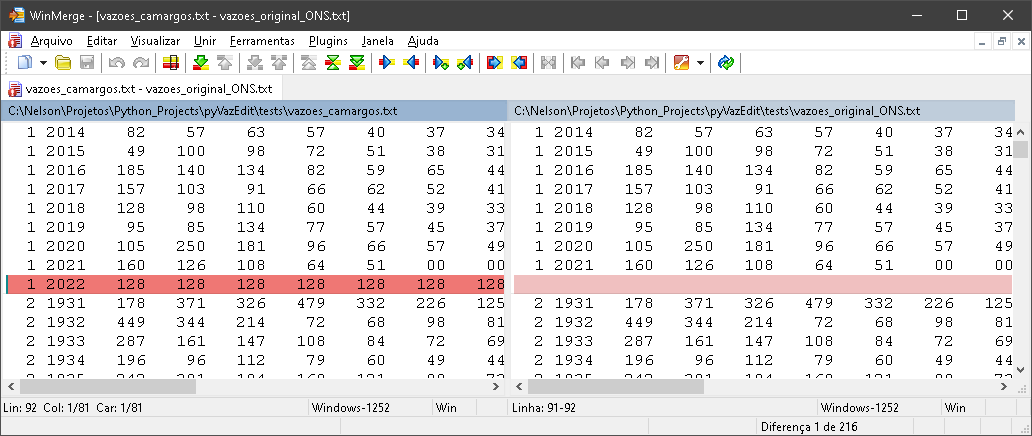Screen dimensions: 1032x436
Task: Copy all differences to the left
Action: pyautogui.click(x=519, y=63)
